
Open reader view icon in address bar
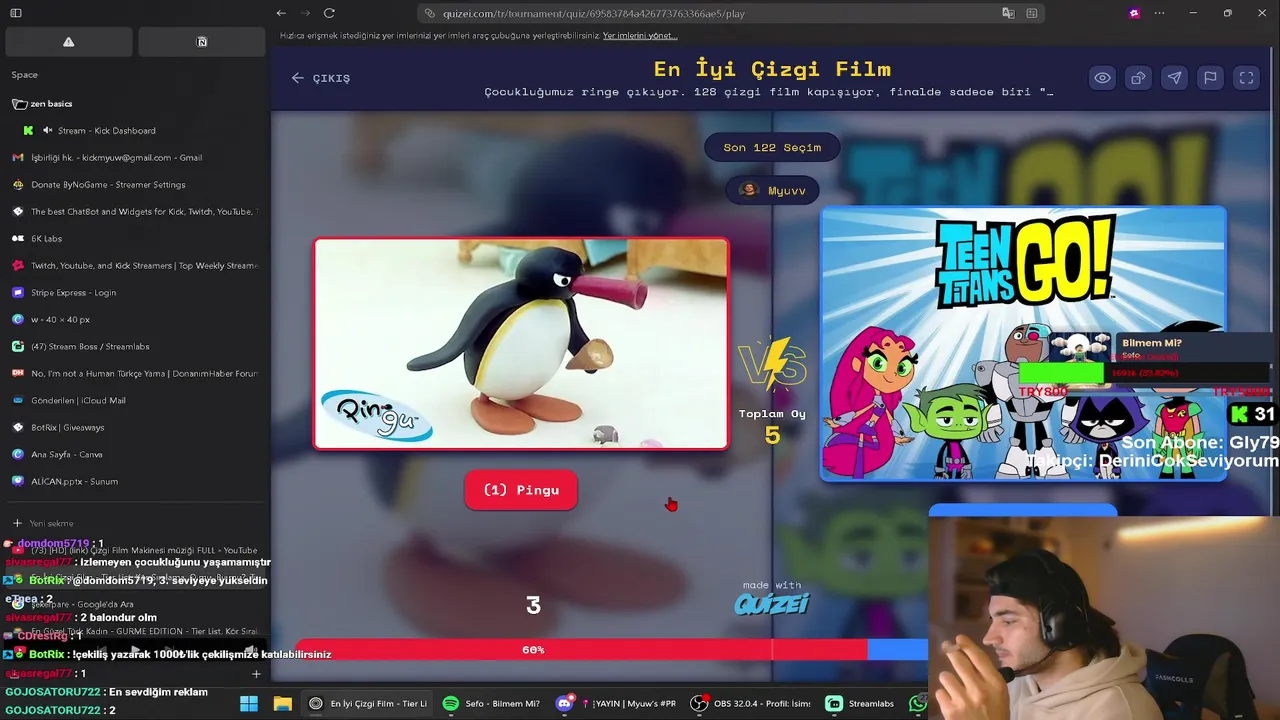(1032, 13)
